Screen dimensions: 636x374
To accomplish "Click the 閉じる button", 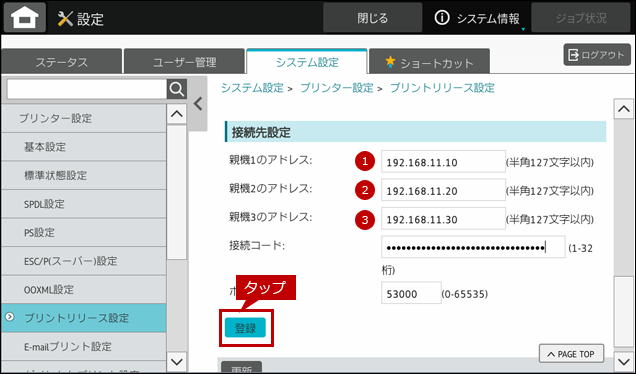I will pyautogui.click(x=373, y=18).
